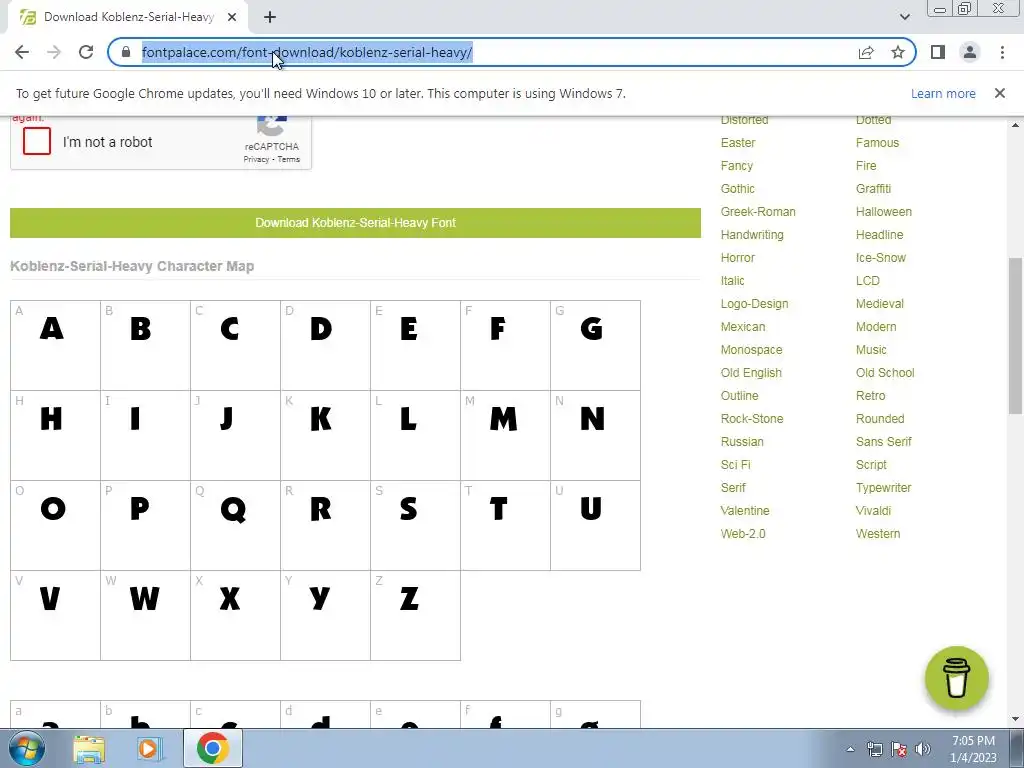This screenshot has width=1024, height=768.
Task: Select the Sans Serif category link
Action: click(884, 441)
